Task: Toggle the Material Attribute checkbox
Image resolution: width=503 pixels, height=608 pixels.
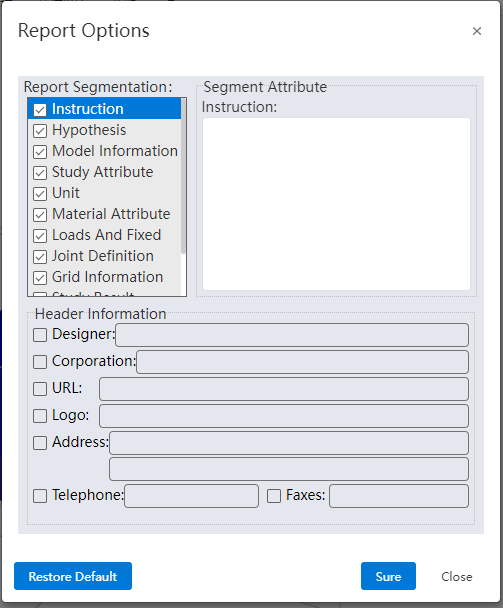Action: pos(40,214)
